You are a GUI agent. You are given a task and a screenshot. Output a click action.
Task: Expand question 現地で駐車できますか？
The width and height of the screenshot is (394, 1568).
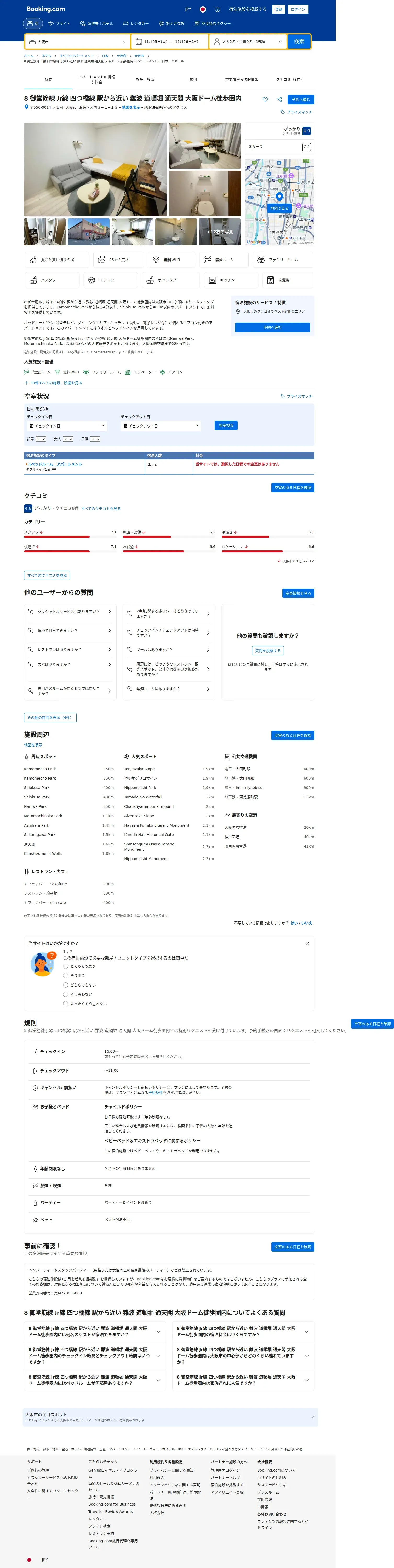point(70,631)
